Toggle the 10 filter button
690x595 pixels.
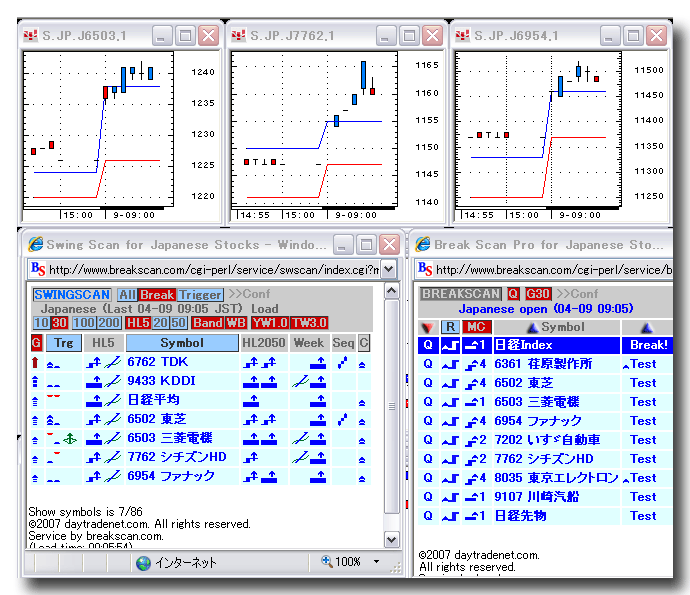pos(41,323)
